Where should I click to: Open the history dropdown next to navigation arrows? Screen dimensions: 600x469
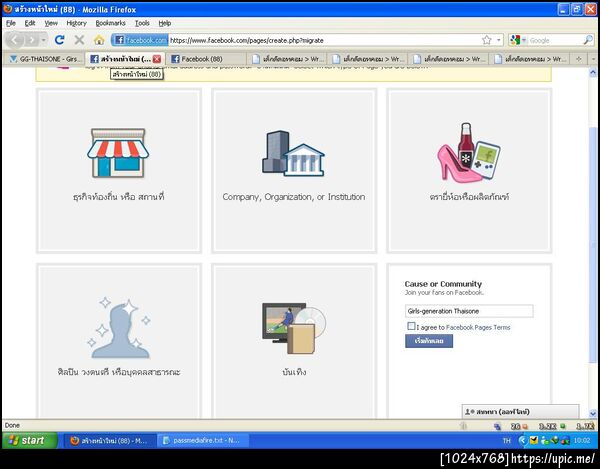pyautogui.click(x=44, y=40)
